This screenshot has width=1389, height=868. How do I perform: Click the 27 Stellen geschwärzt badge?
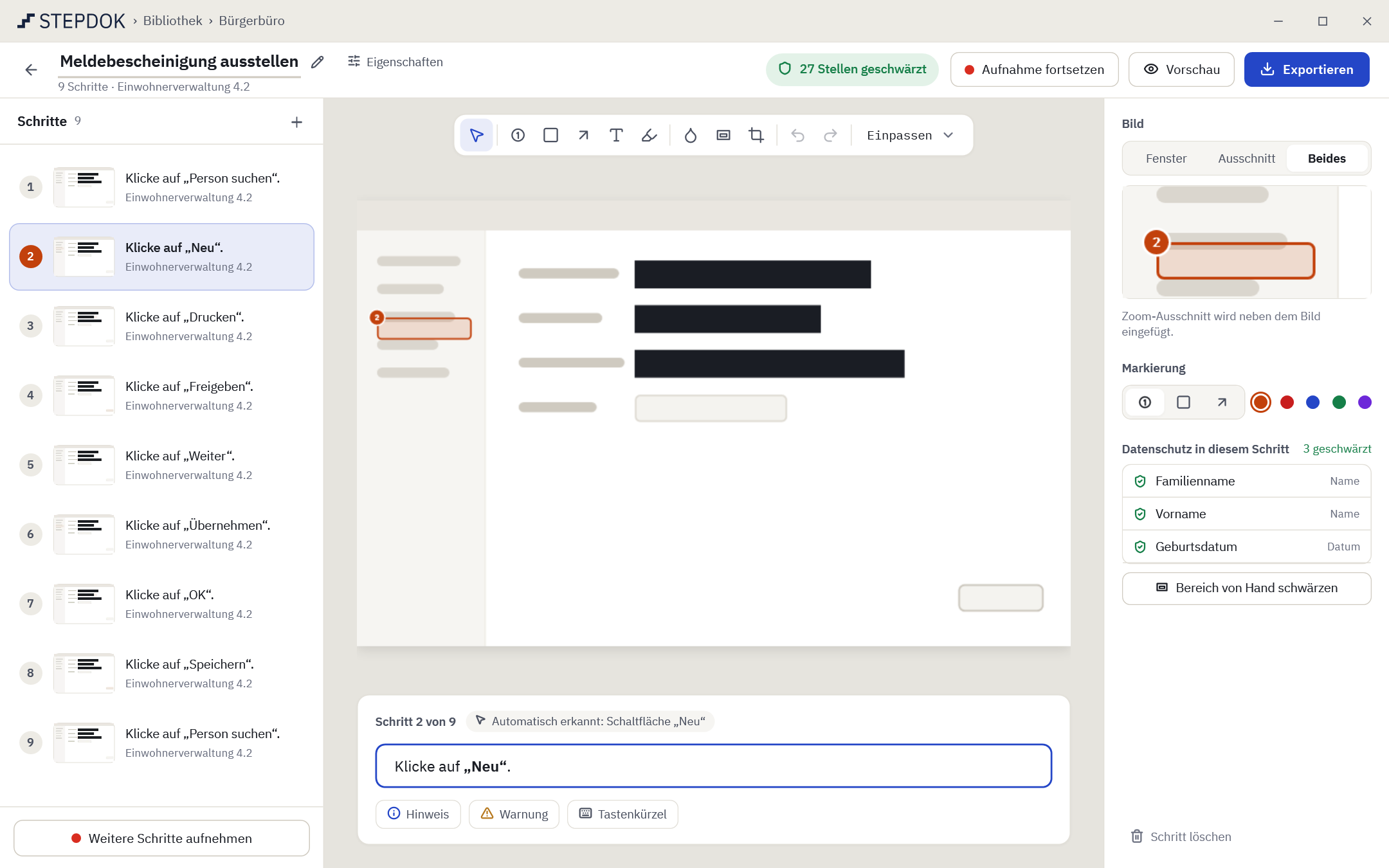[852, 69]
